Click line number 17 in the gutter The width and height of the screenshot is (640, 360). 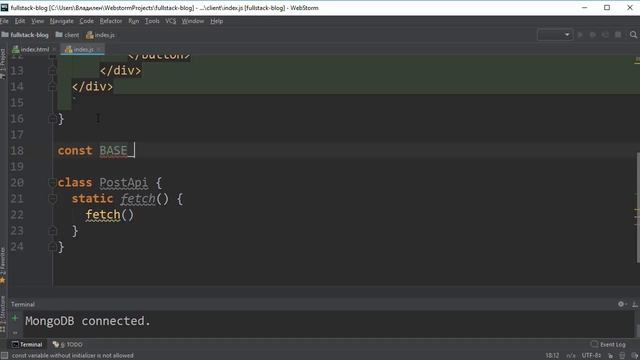17,135
